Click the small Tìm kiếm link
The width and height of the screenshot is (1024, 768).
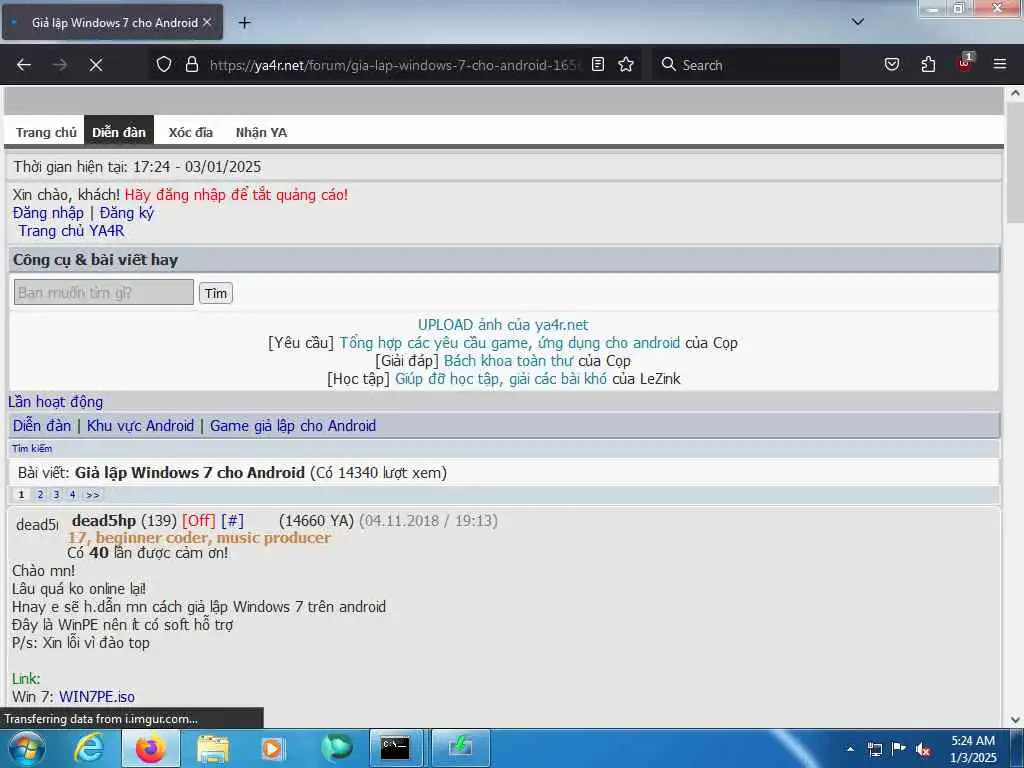(32, 449)
